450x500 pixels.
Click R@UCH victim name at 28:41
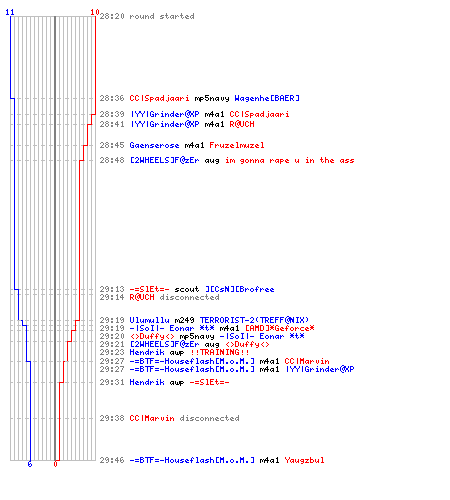point(242,124)
